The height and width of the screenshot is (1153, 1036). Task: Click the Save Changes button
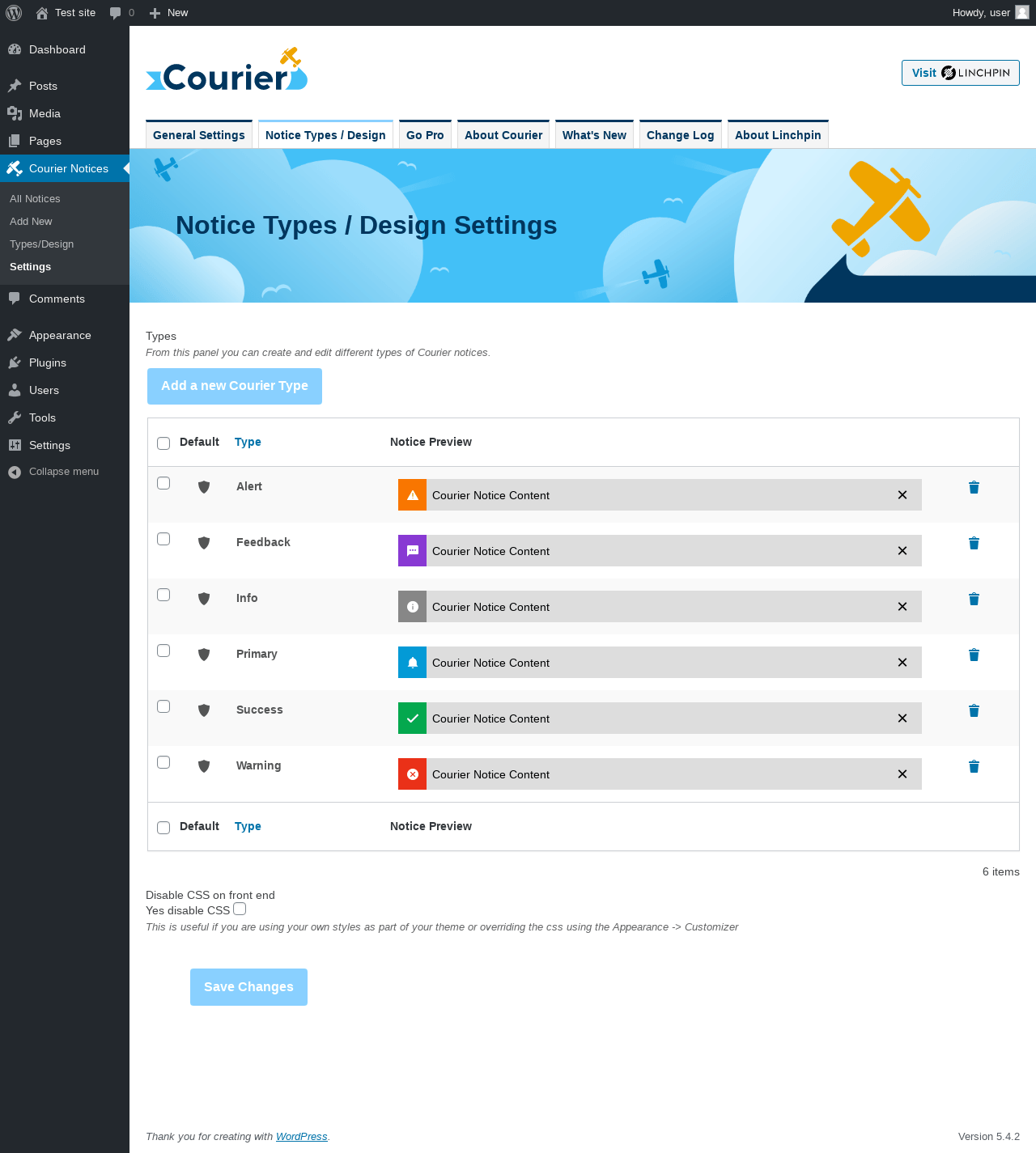(x=248, y=987)
